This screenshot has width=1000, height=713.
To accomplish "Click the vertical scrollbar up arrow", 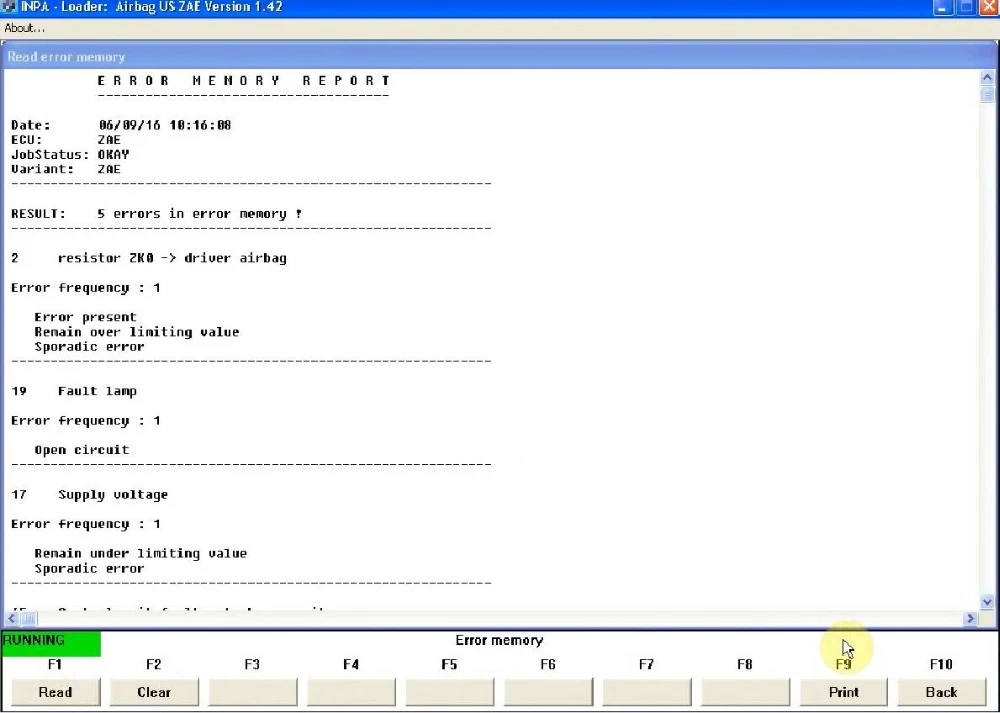I will (987, 78).
